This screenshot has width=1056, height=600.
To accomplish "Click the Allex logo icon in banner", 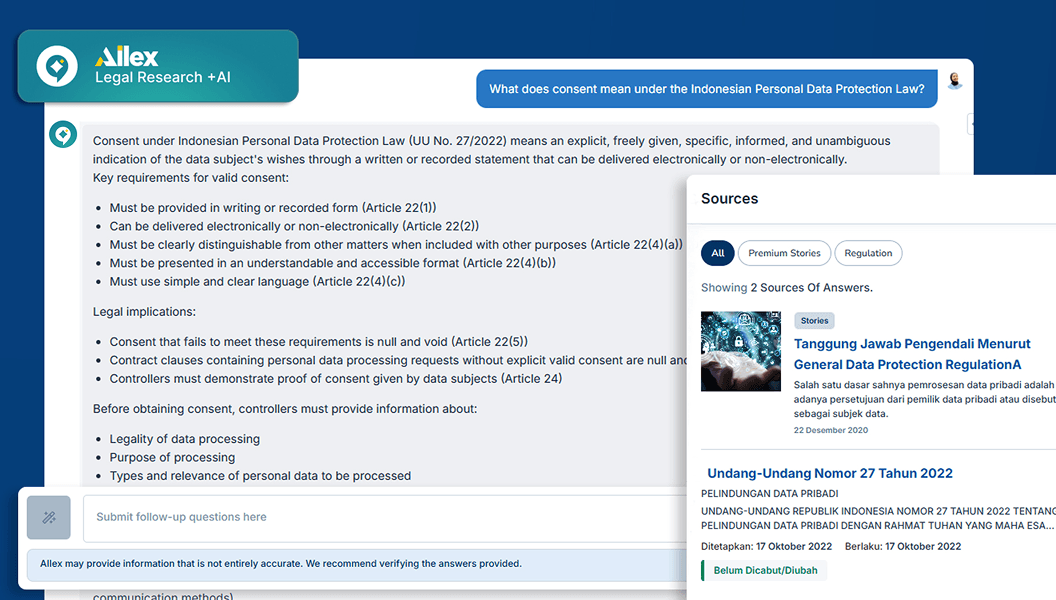I will (57, 67).
